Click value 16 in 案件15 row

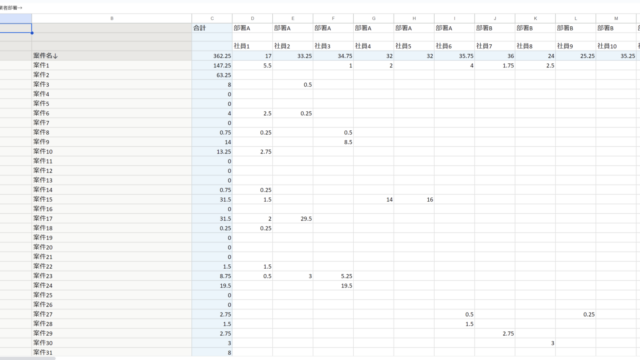414,200
